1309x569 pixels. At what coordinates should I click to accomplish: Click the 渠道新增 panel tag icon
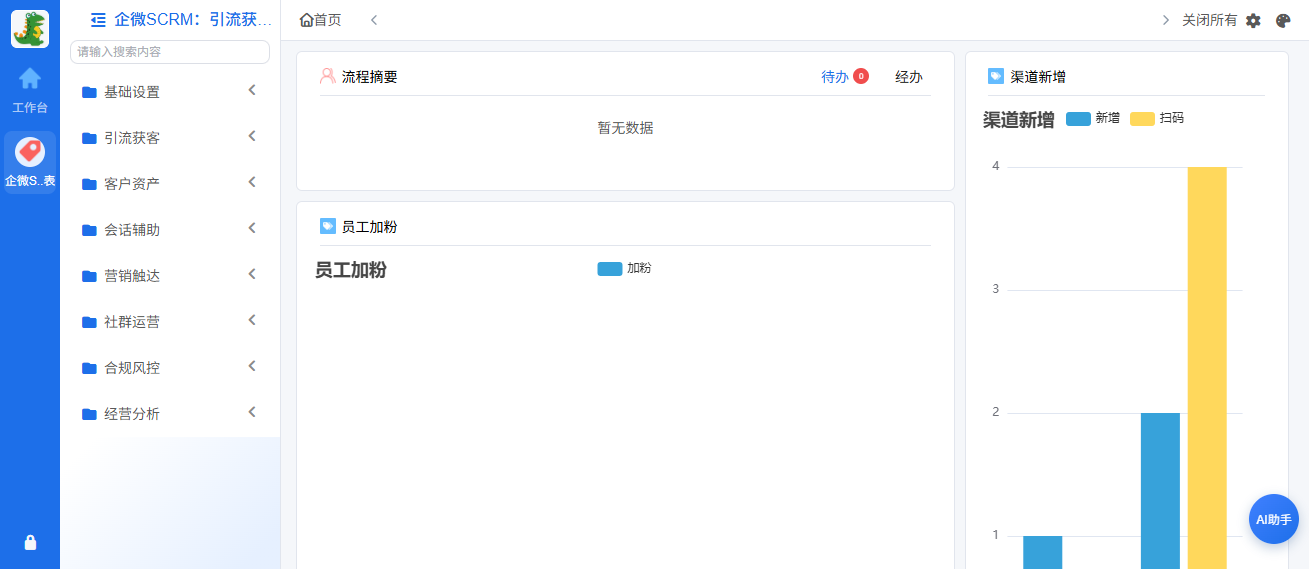(x=996, y=76)
